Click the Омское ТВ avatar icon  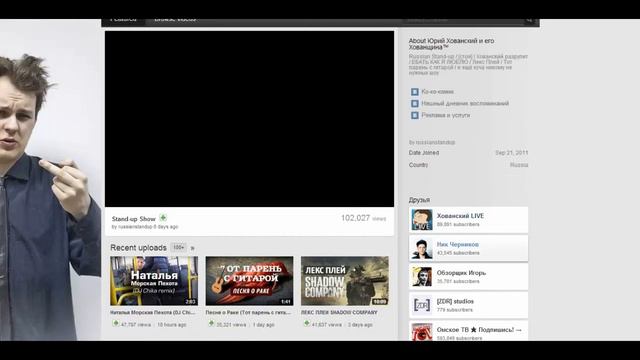(x=422, y=332)
